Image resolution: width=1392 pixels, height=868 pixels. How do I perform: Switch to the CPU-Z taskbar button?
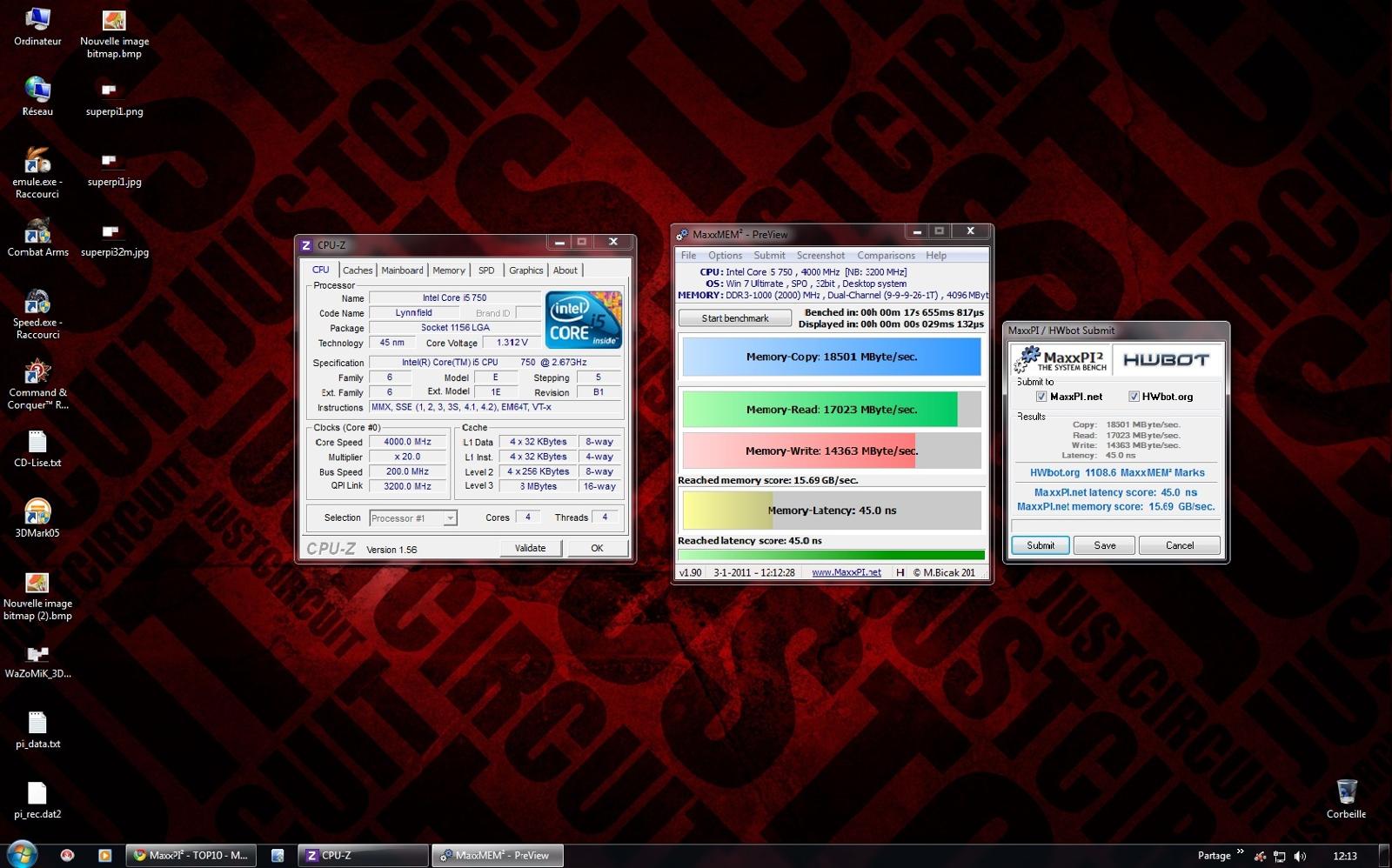364,856
